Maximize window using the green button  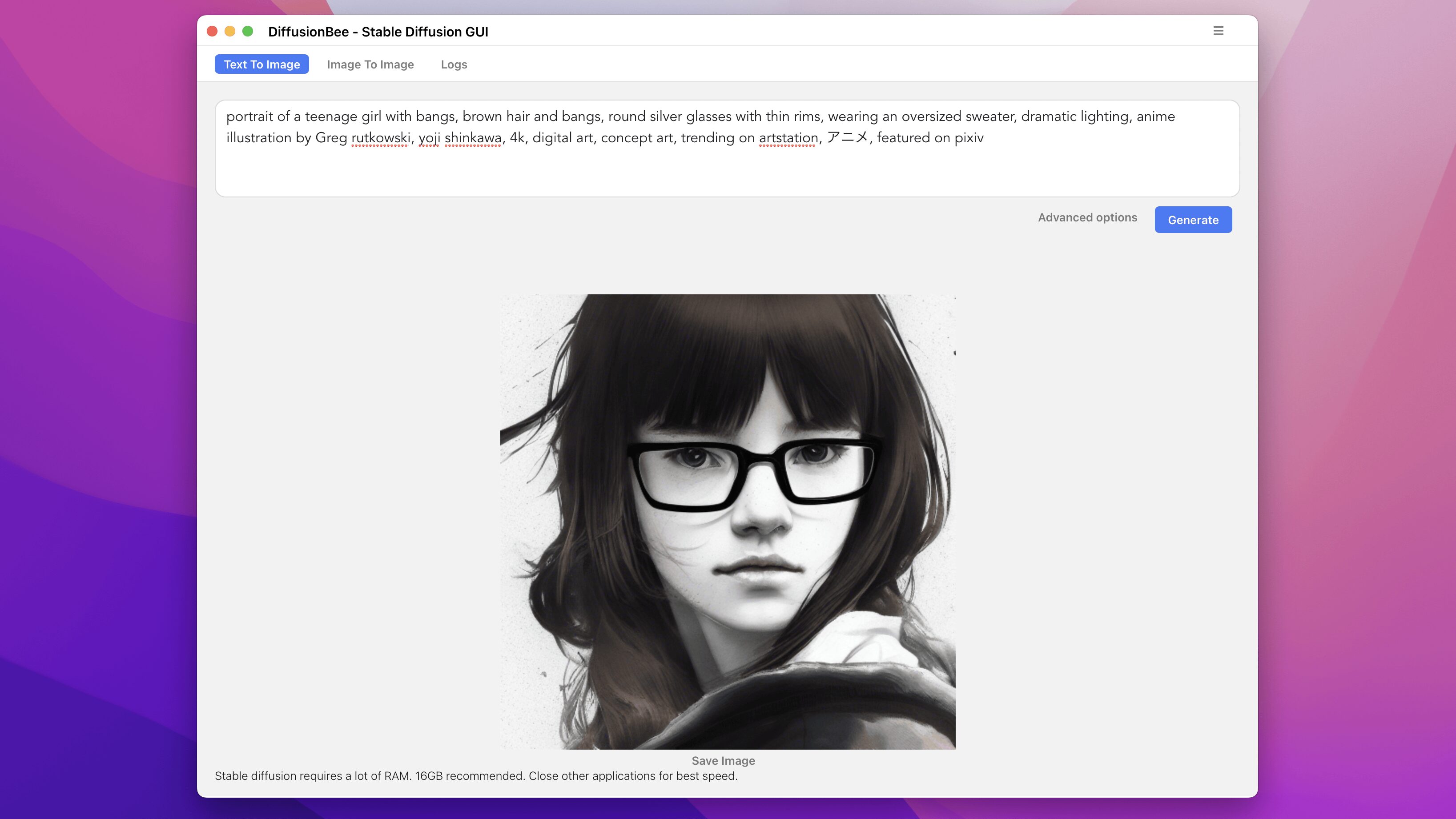(x=248, y=31)
